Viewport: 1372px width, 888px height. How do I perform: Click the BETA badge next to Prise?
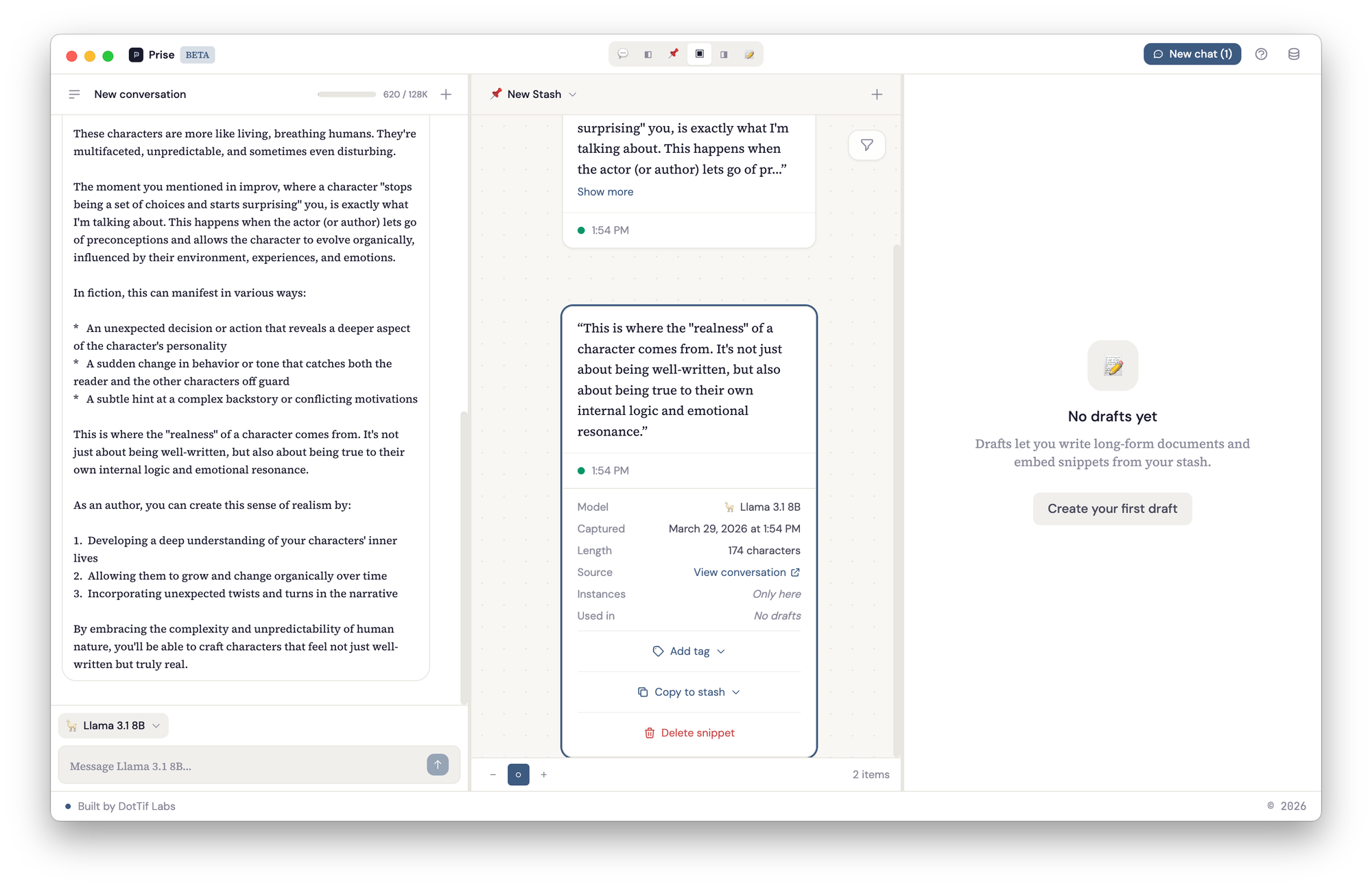198,55
